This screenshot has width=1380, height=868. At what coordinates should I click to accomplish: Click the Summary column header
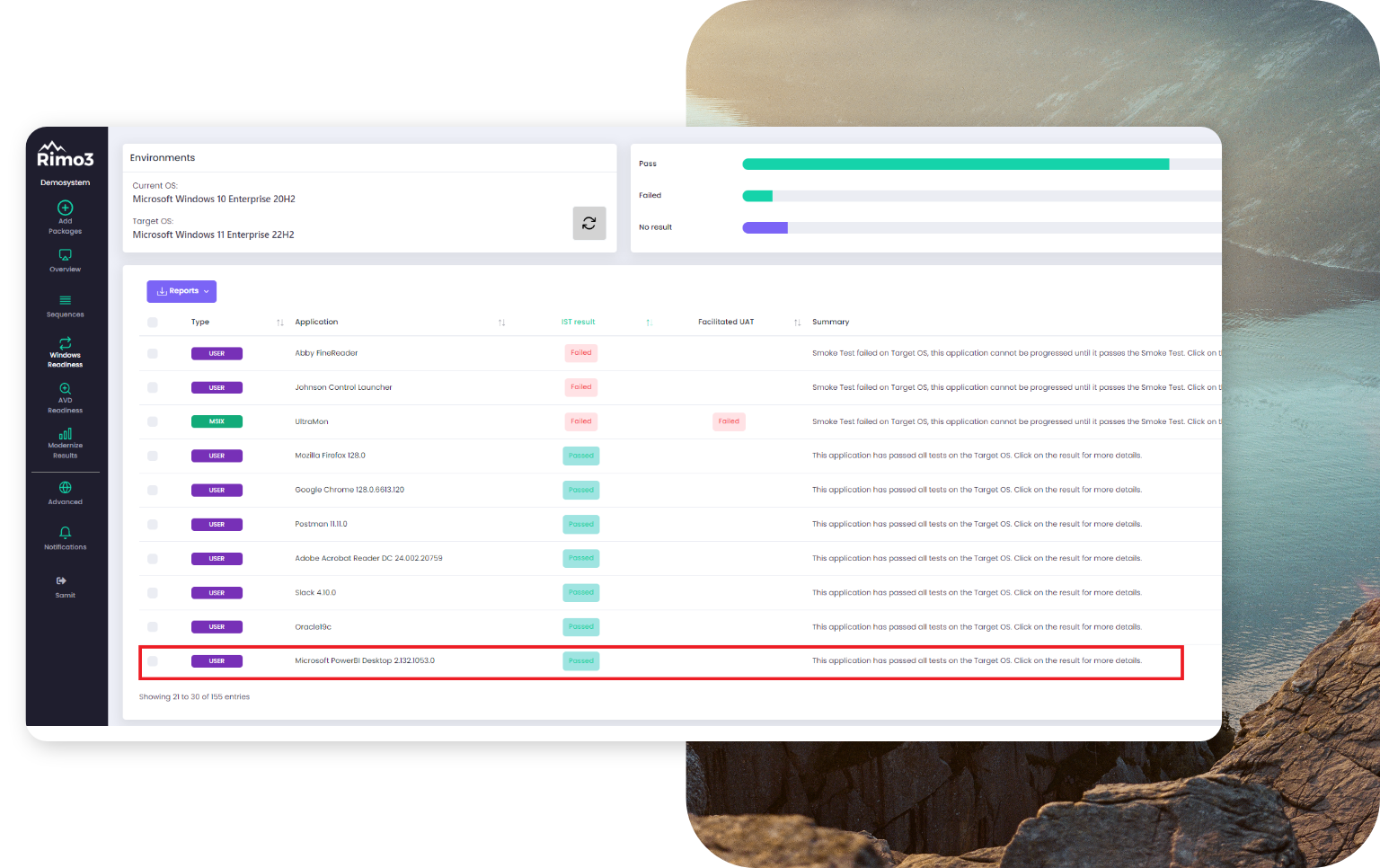pyautogui.click(x=830, y=322)
